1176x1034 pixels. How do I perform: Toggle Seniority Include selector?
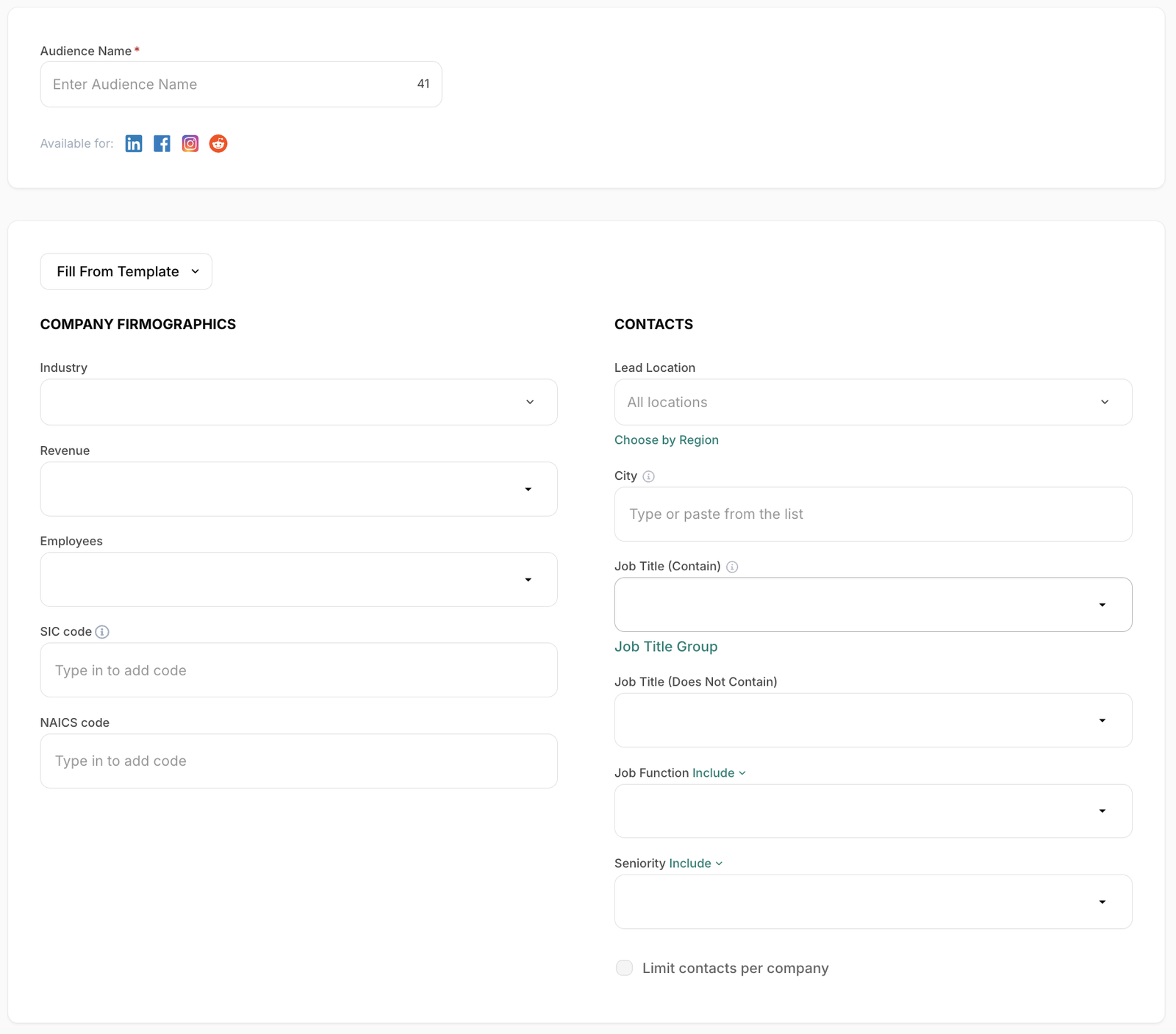click(695, 864)
